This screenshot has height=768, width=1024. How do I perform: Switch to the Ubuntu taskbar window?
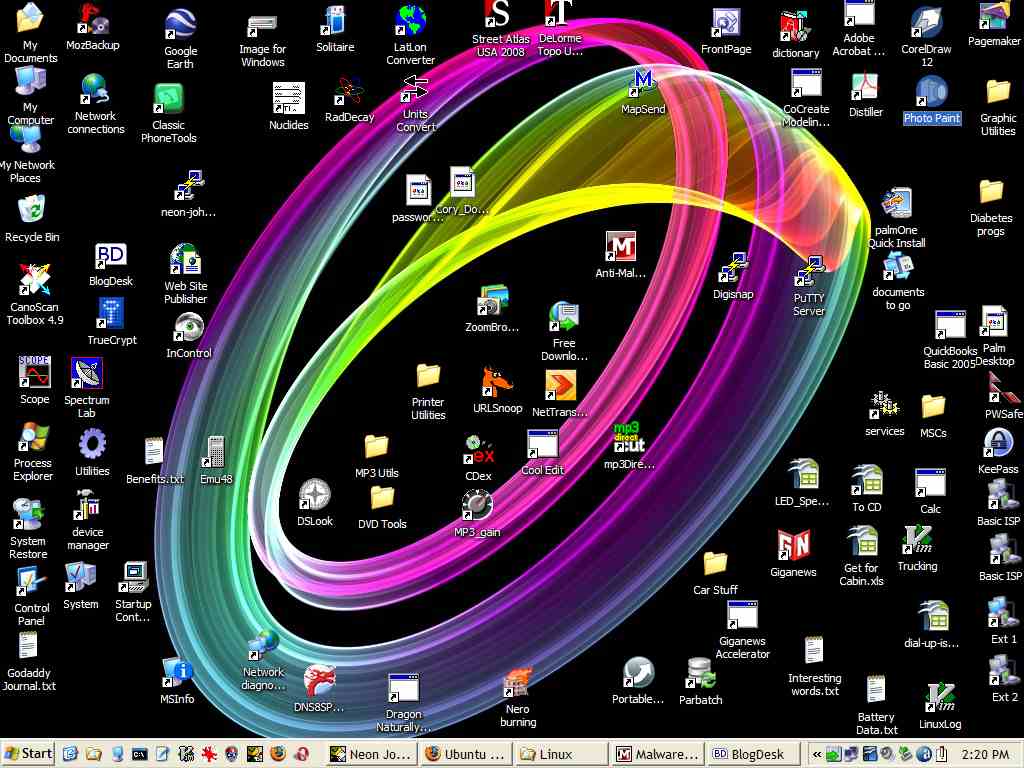pyautogui.click(x=465, y=754)
